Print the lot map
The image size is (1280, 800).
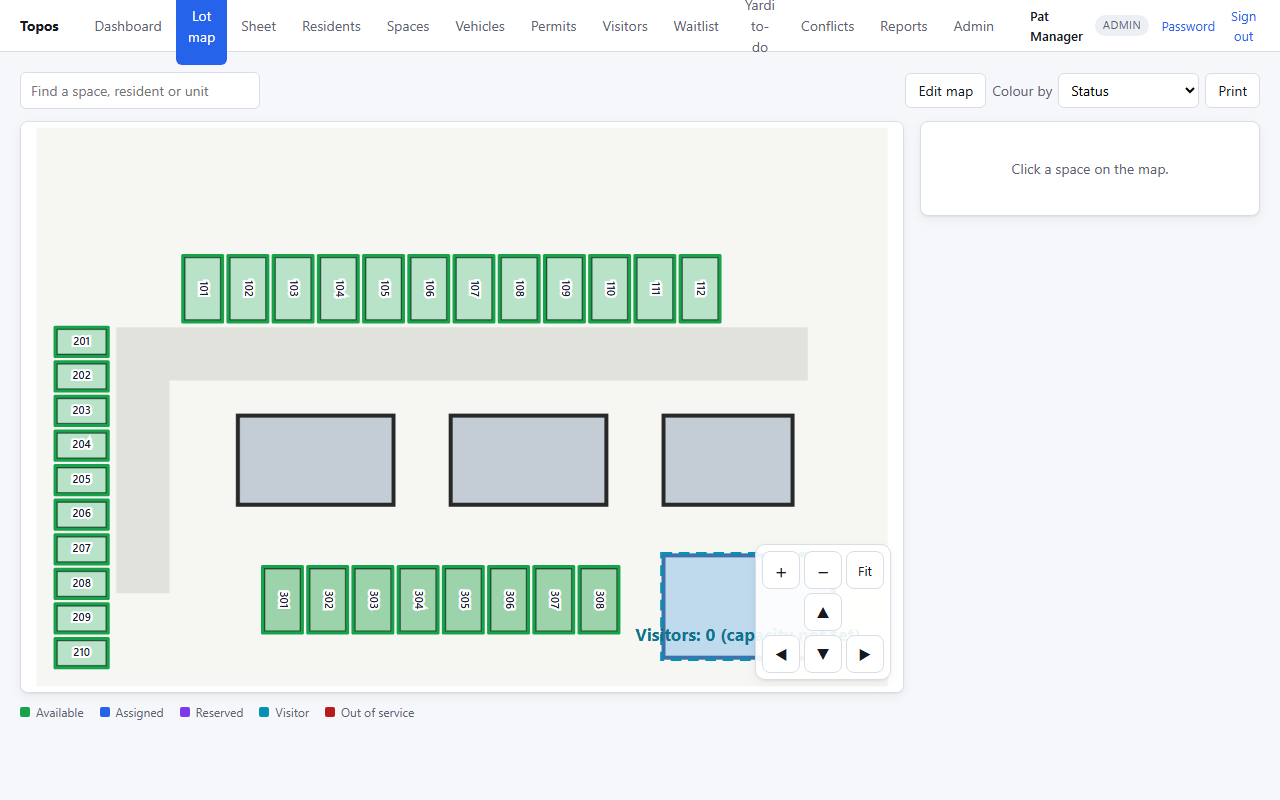click(x=1232, y=91)
